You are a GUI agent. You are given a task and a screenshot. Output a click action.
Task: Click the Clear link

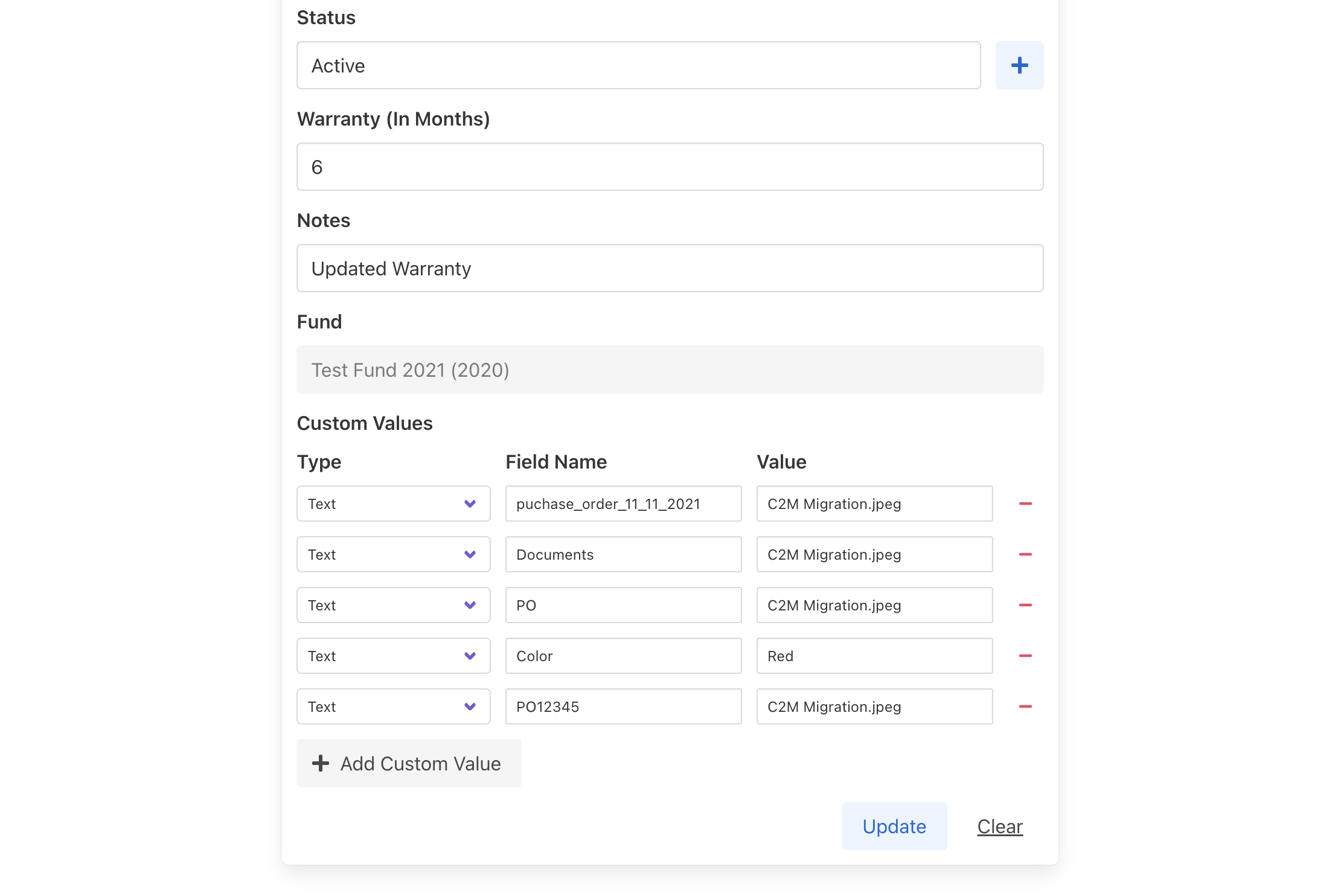1000,826
